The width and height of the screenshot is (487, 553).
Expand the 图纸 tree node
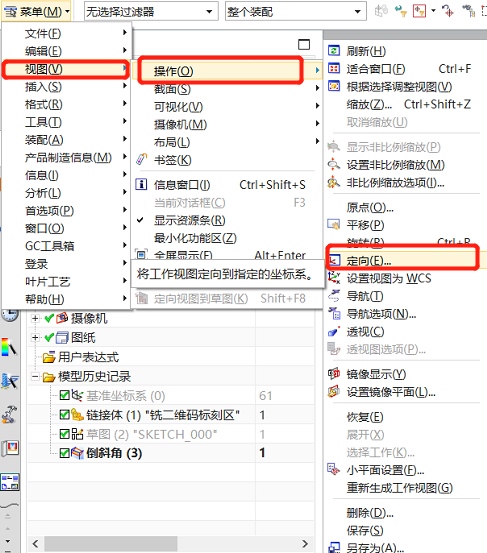pos(35,338)
